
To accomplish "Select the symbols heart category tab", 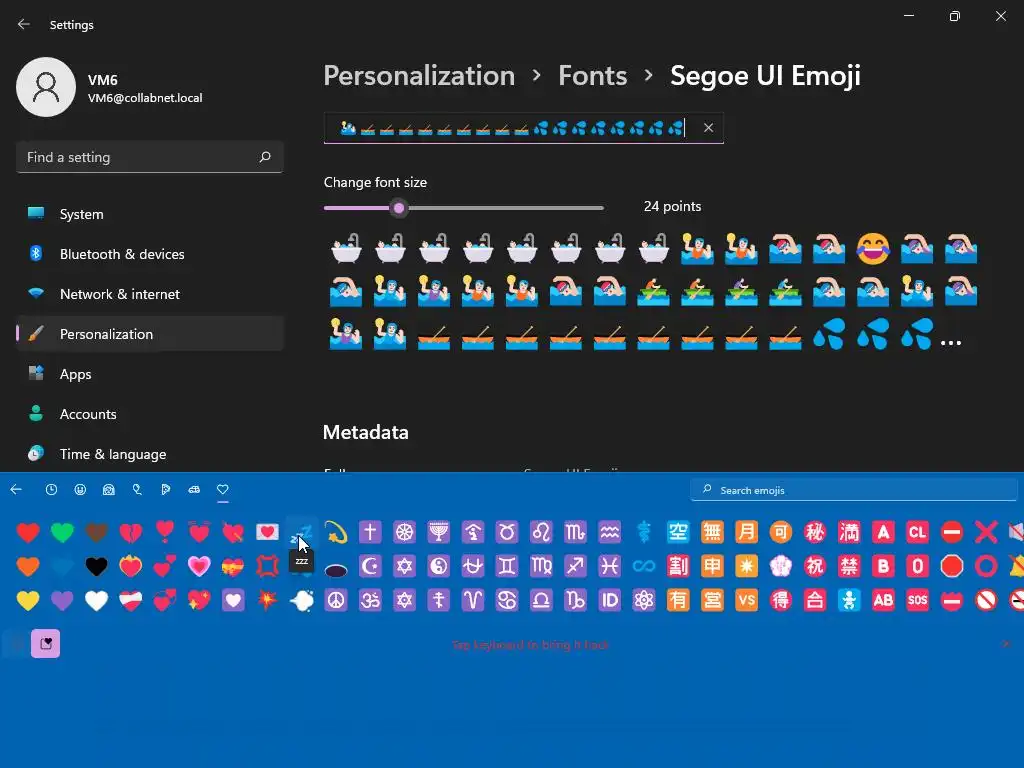I will (x=223, y=490).
